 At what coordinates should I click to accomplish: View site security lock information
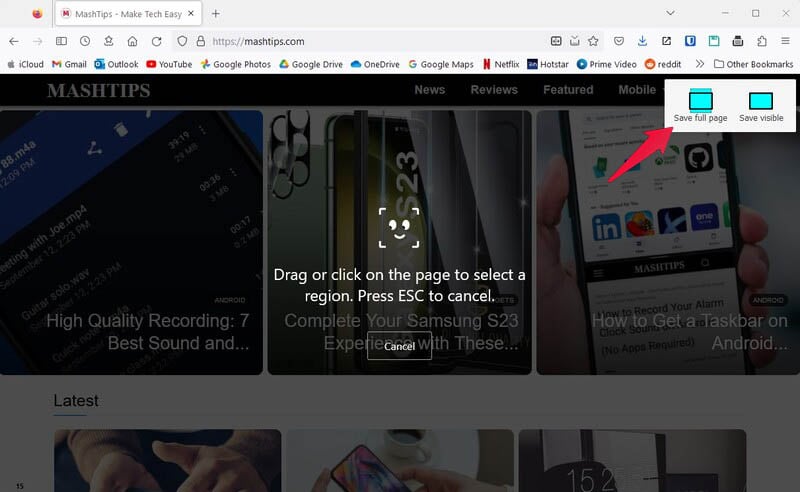[x=201, y=41]
